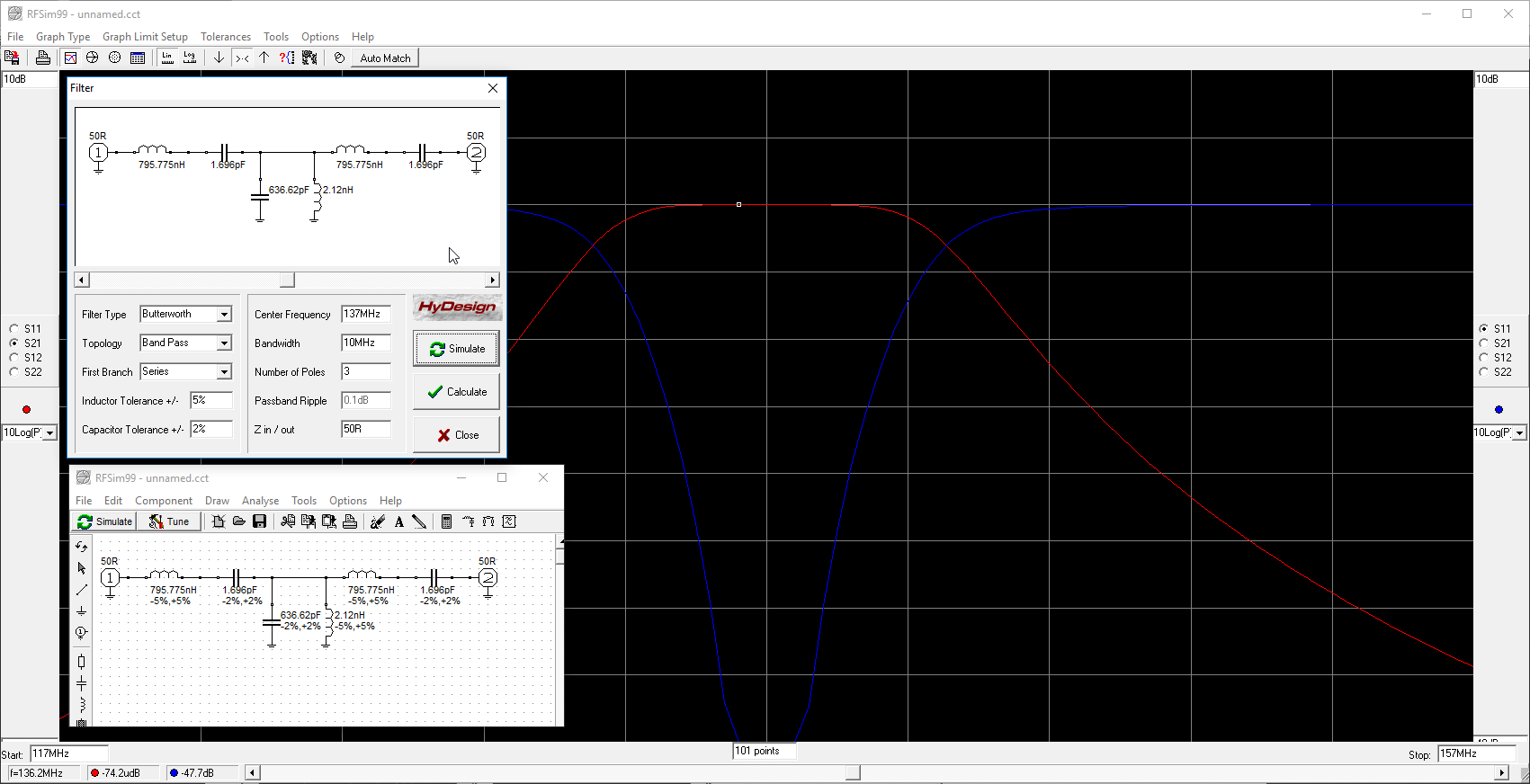
Task: Click the save-to-disk icon in graph toolbar
Action: pos(13,58)
